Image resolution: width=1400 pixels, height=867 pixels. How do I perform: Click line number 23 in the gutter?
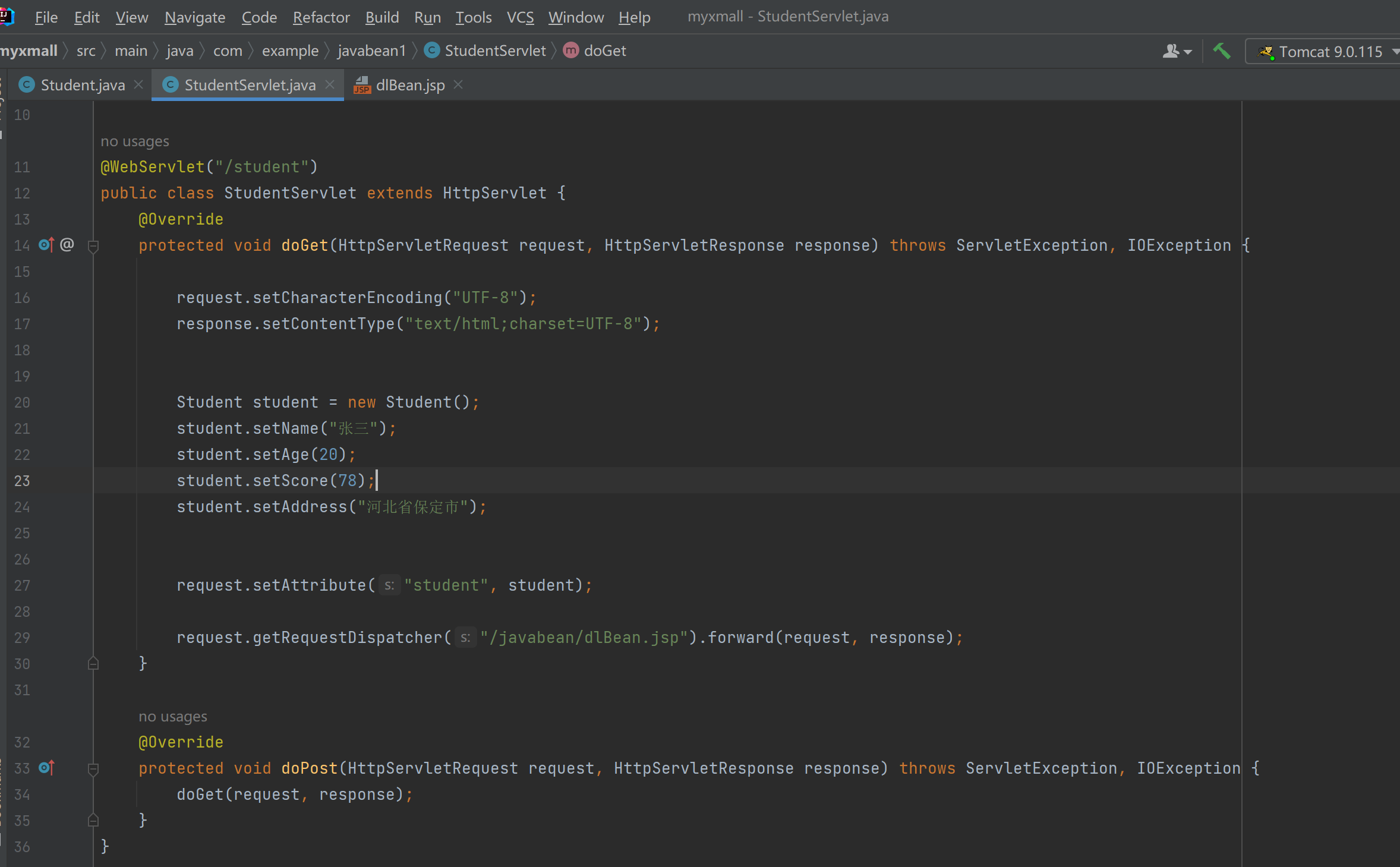[x=22, y=480]
